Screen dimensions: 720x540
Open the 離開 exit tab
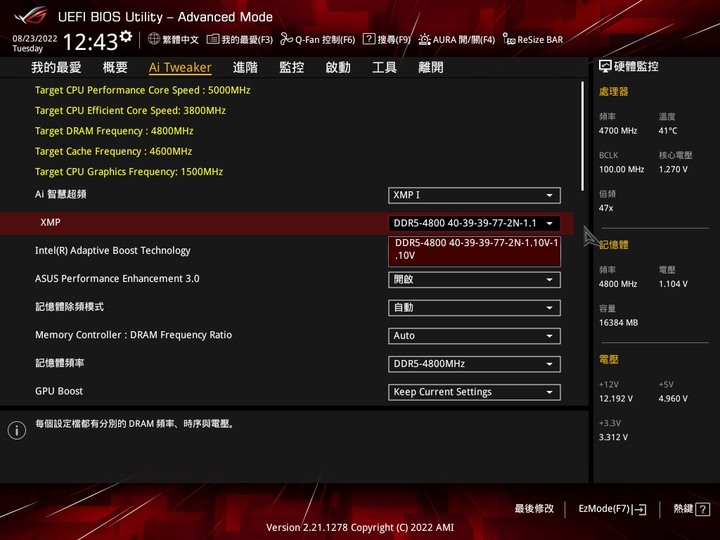tap(431, 68)
